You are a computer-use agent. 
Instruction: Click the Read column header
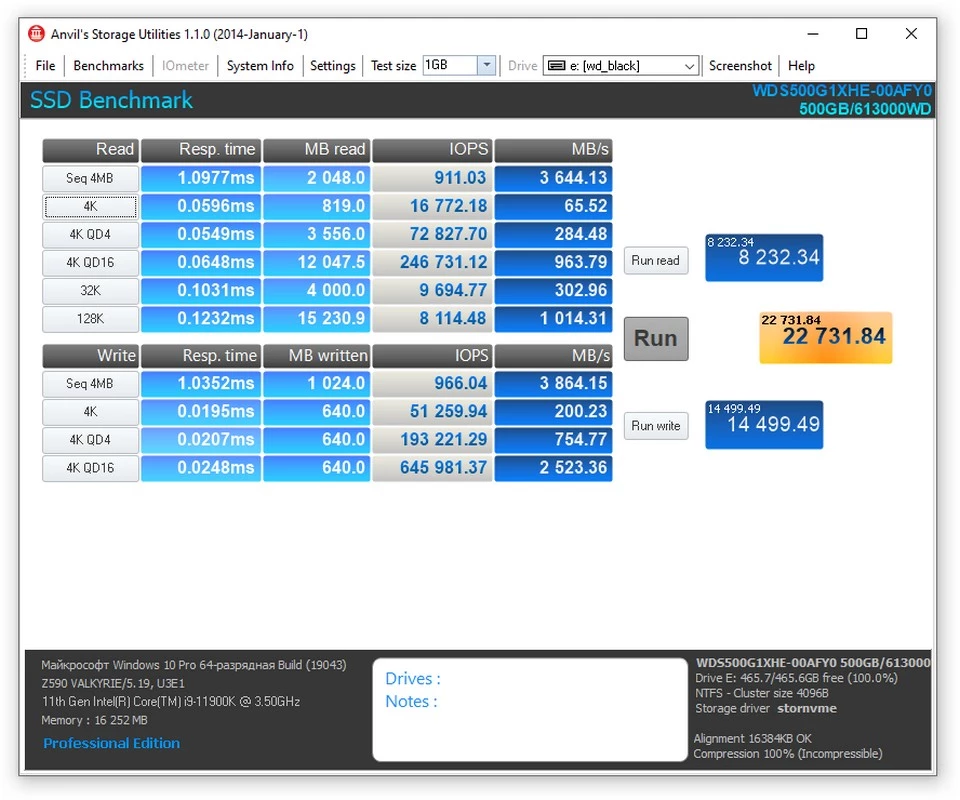click(91, 150)
